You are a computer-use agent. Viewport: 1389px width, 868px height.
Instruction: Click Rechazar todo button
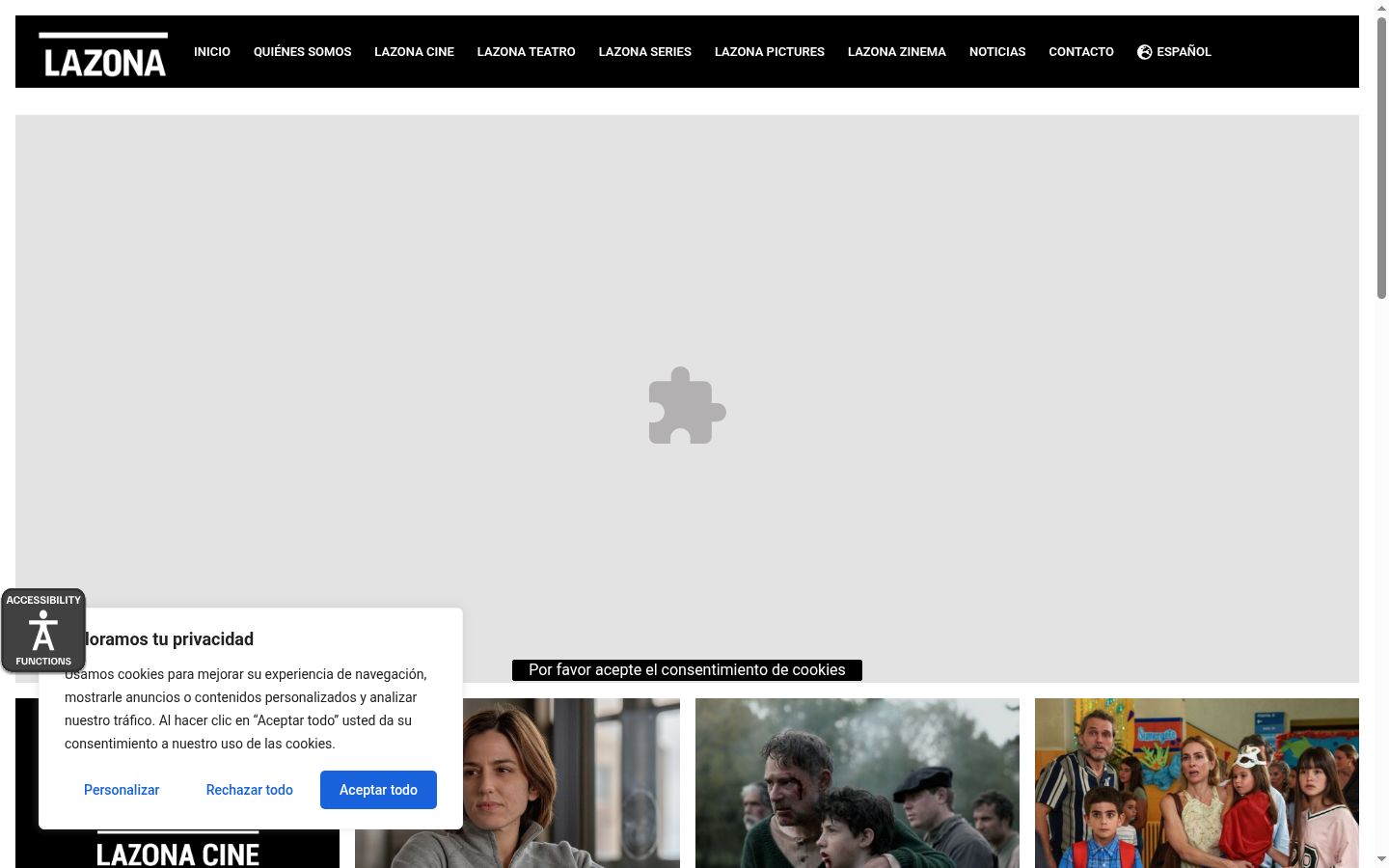pos(249,790)
